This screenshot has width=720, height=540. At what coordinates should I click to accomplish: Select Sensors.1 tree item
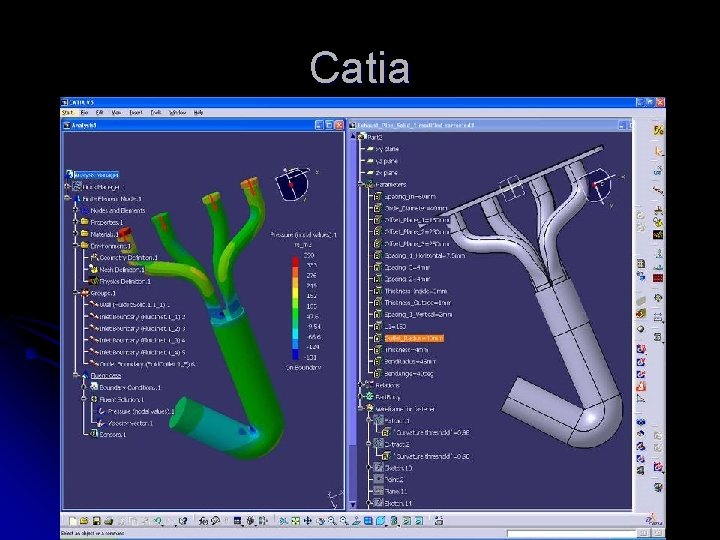pos(112,434)
